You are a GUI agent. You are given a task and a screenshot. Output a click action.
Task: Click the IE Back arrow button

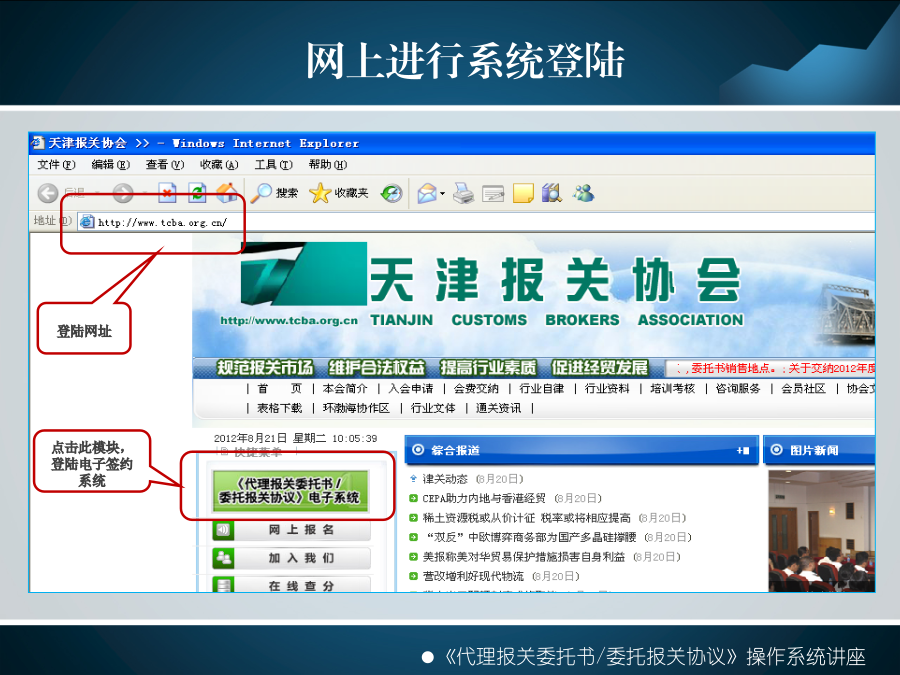(48, 193)
